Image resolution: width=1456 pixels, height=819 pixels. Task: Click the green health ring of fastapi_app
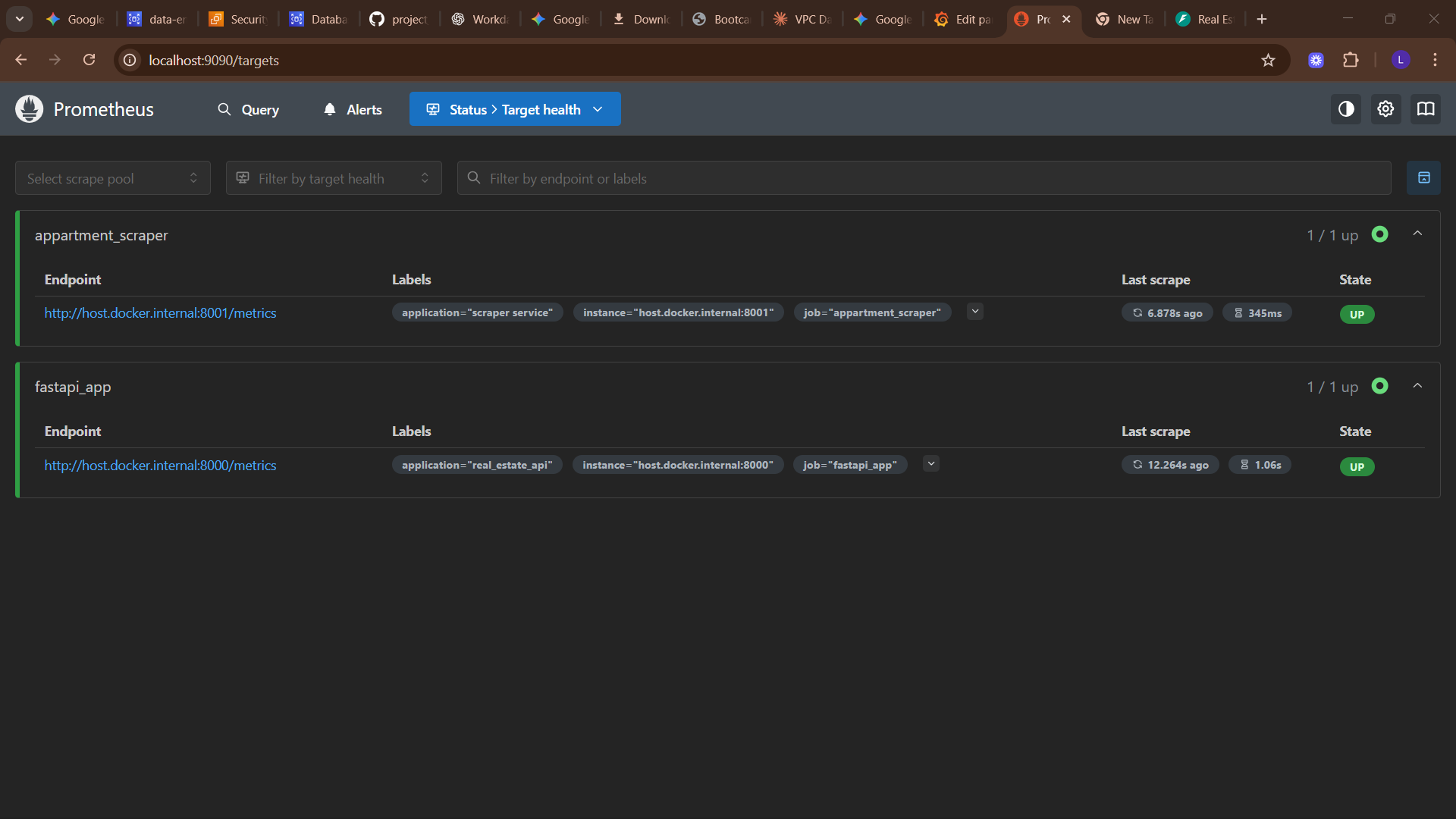1380,386
